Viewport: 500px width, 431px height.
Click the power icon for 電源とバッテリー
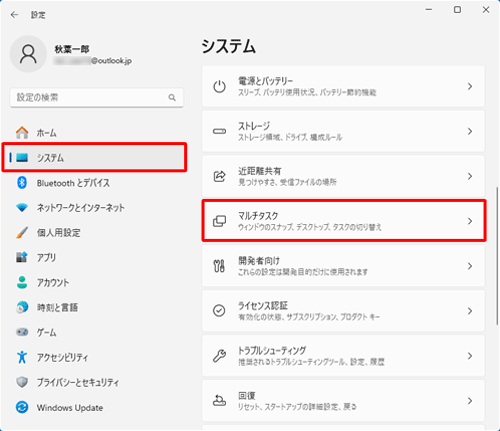[x=219, y=87]
